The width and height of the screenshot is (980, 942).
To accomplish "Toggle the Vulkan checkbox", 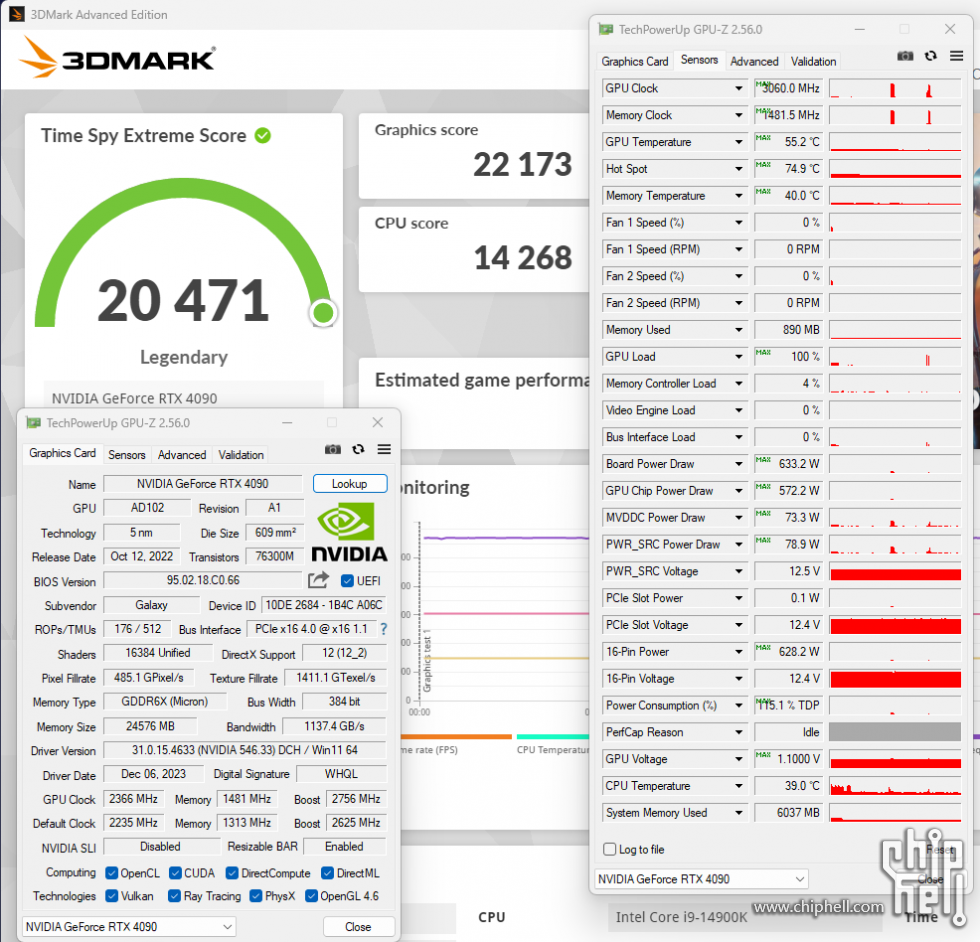I will coord(112,896).
